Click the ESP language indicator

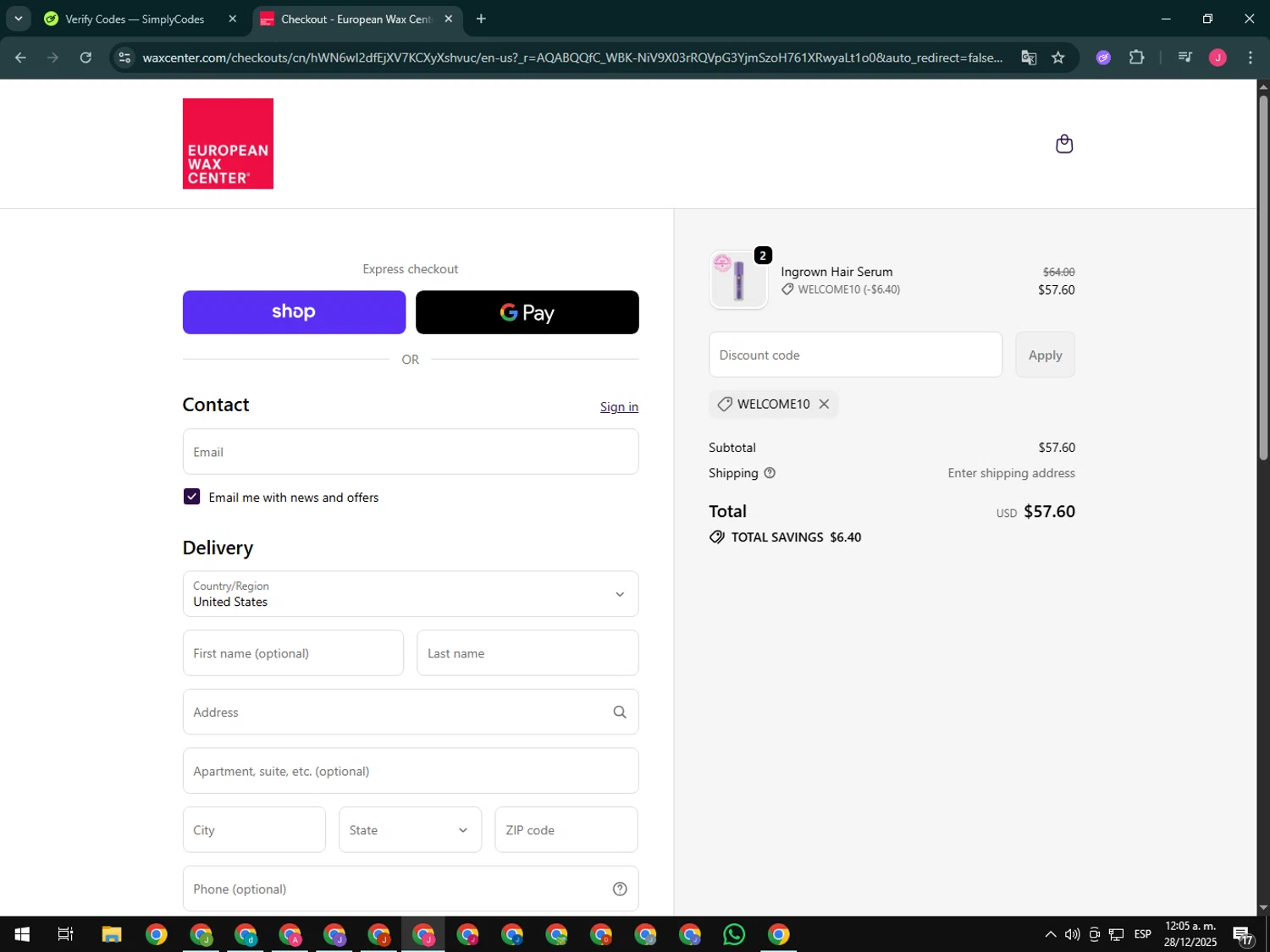(x=1142, y=934)
